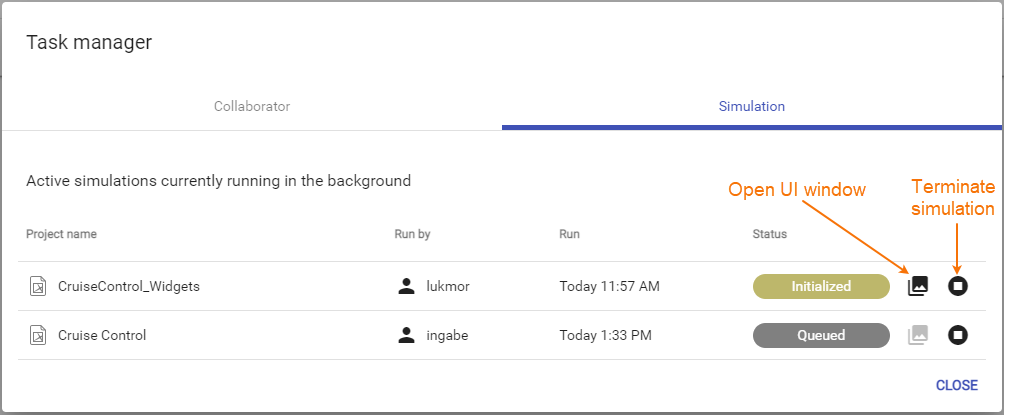1025x415 pixels.
Task: Click the Initialized status badge
Action: point(821,286)
